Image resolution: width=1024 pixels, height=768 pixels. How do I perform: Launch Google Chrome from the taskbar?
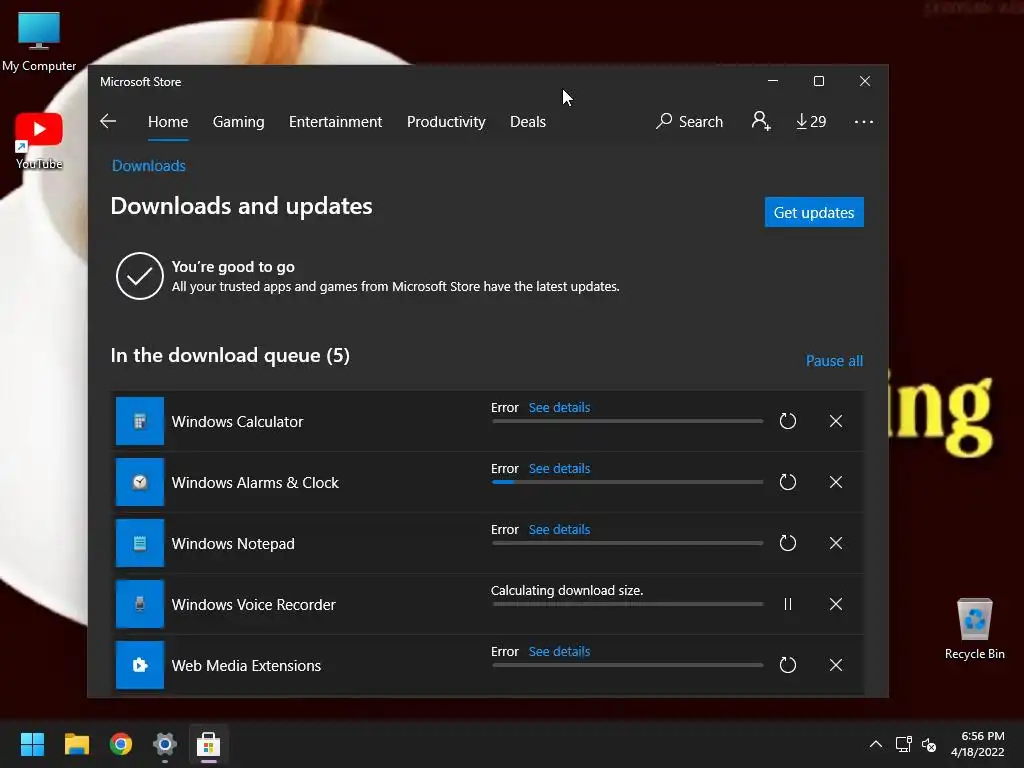[121, 744]
